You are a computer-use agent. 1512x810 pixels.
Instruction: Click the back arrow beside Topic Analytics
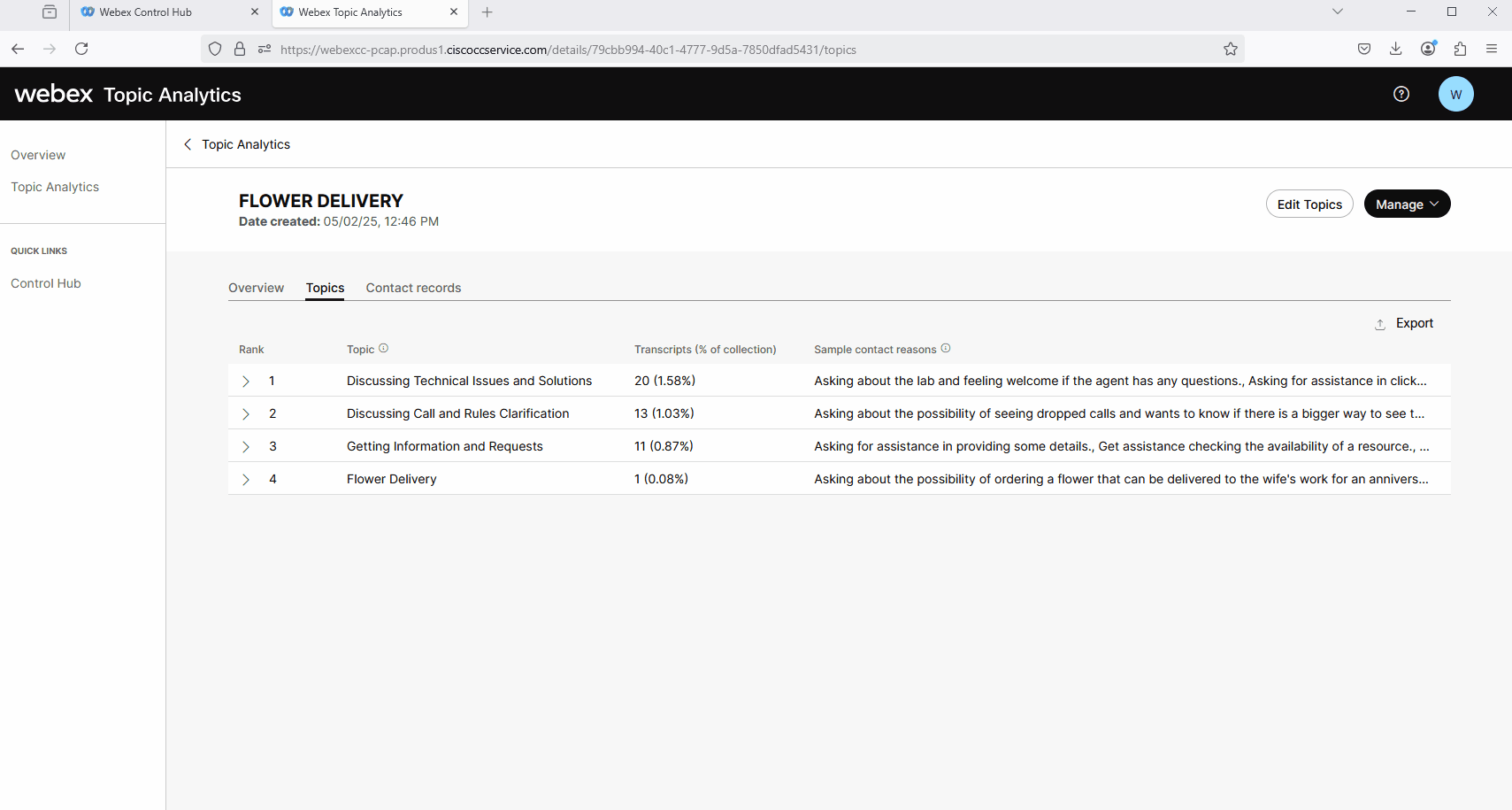click(188, 144)
